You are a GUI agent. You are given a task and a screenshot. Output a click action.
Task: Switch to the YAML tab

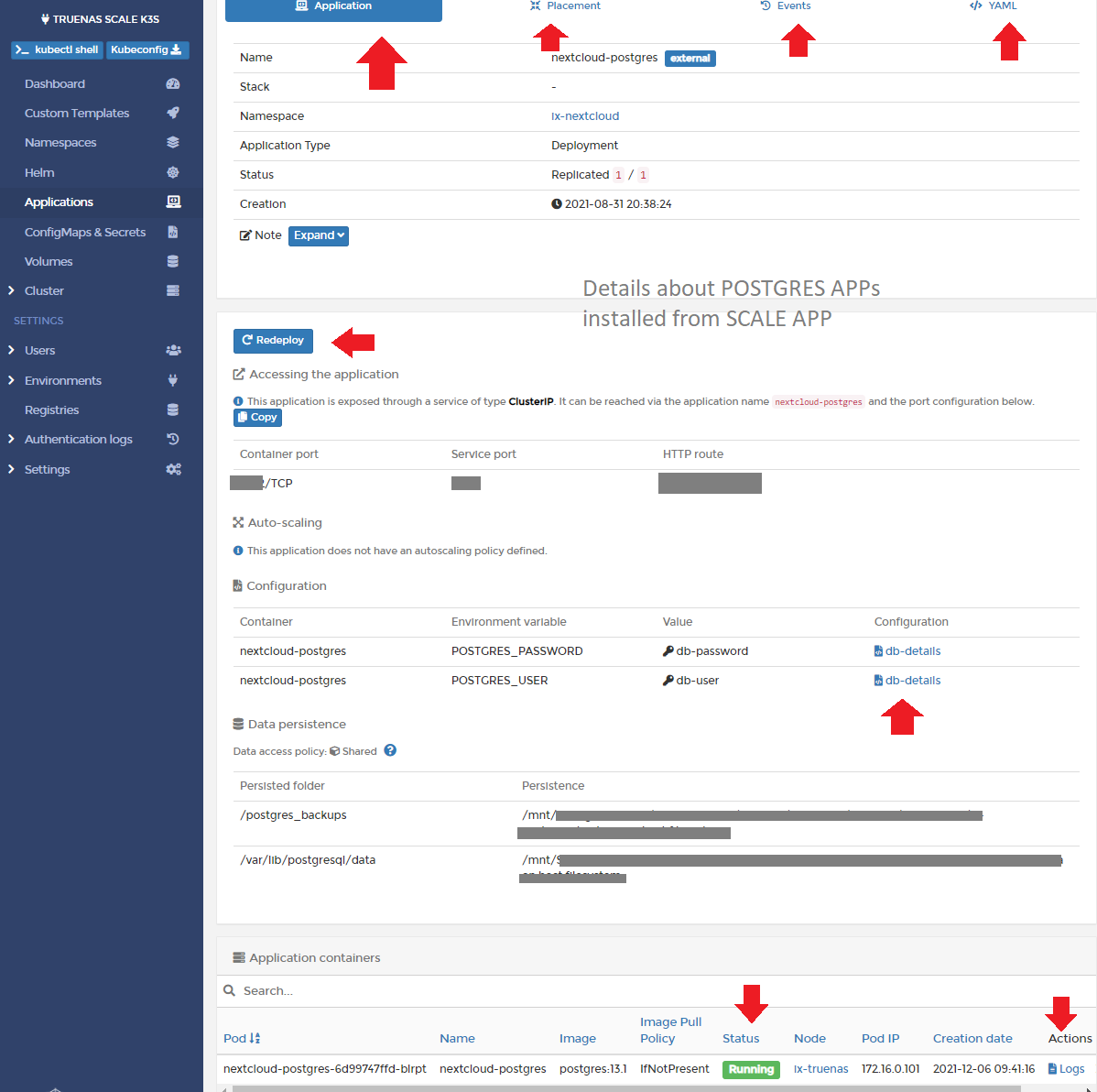994,5
